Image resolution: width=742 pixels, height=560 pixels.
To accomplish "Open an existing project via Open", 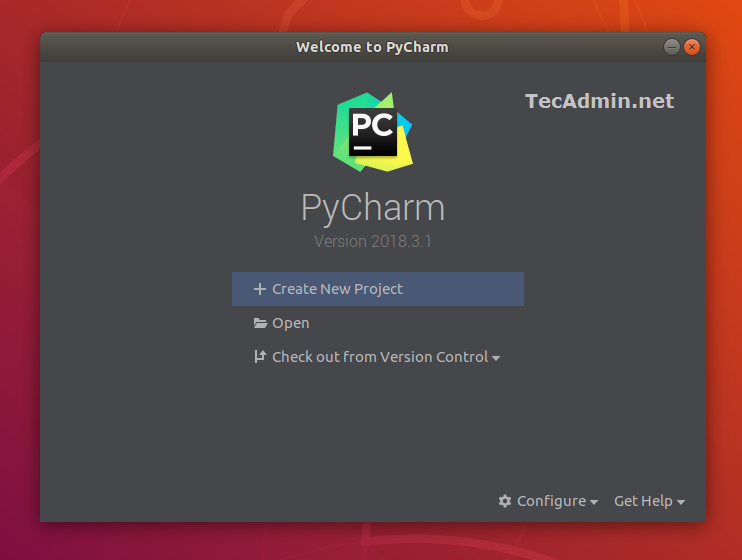I will tap(281, 323).
